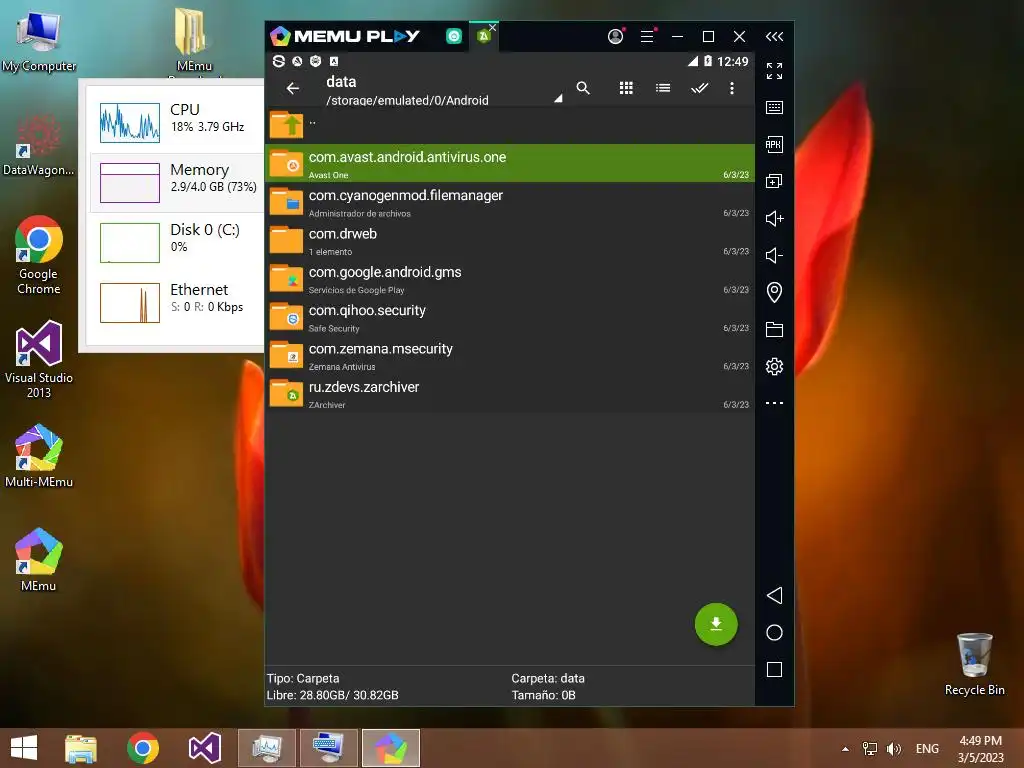Open File Explorer from the taskbar
1024x768 pixels.
pyautogui.click(x=81, y=748)
